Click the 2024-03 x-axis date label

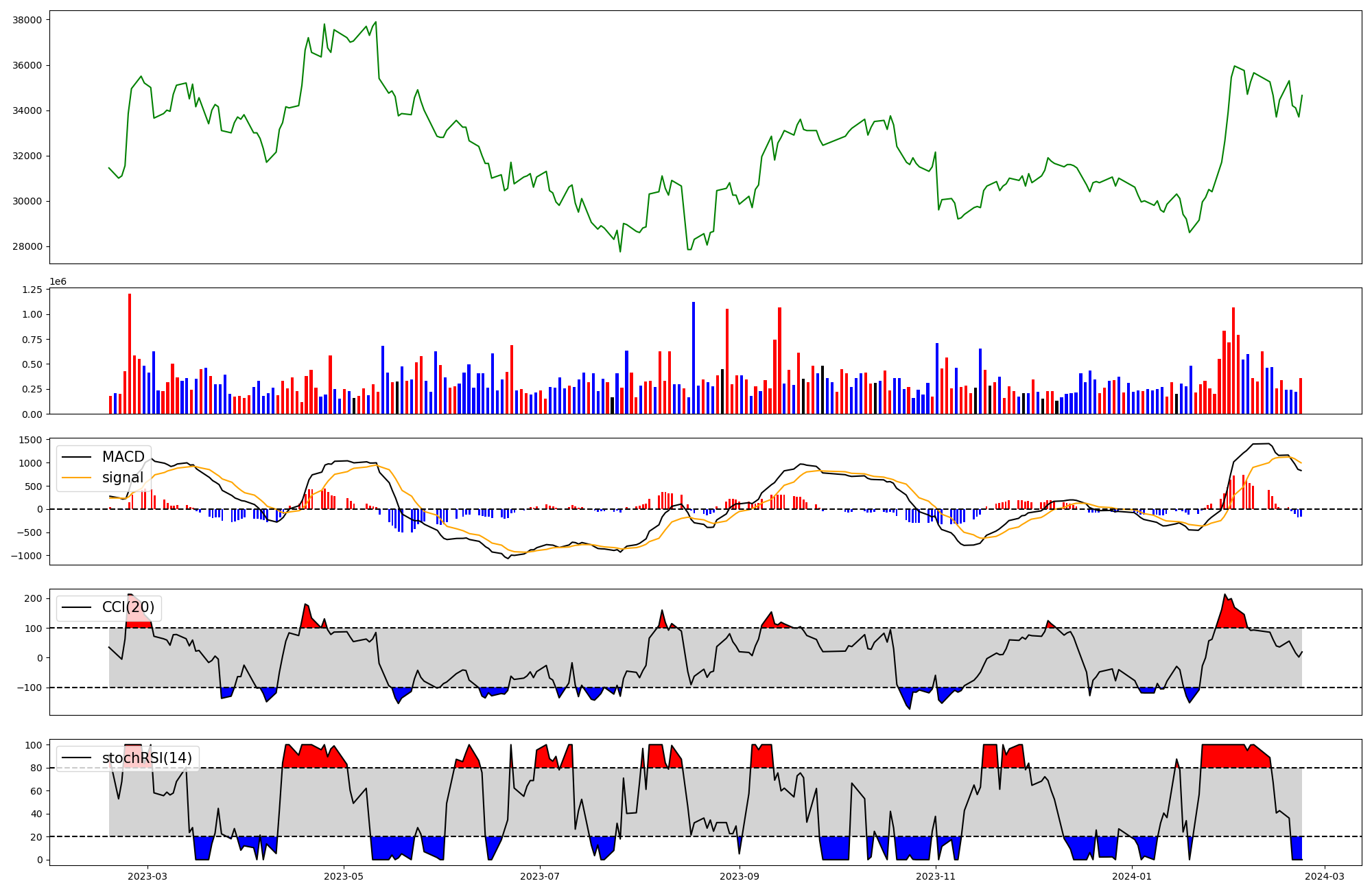pos(1325,876)
